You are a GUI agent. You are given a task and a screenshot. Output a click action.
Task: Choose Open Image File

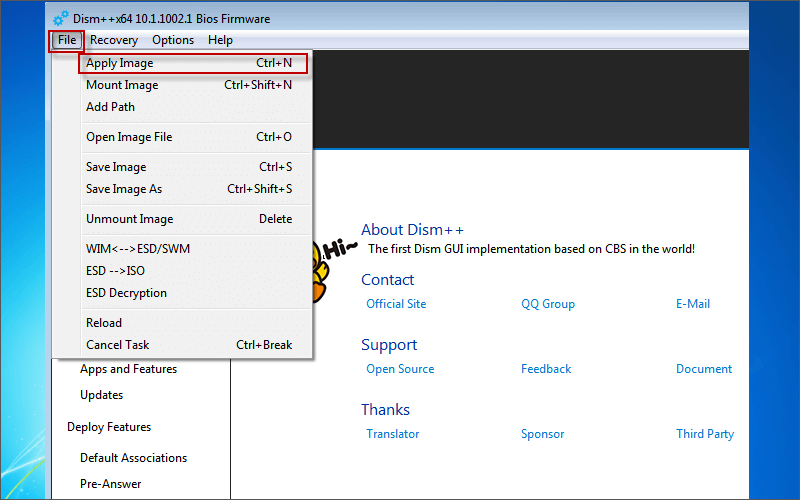click(195, 137)
